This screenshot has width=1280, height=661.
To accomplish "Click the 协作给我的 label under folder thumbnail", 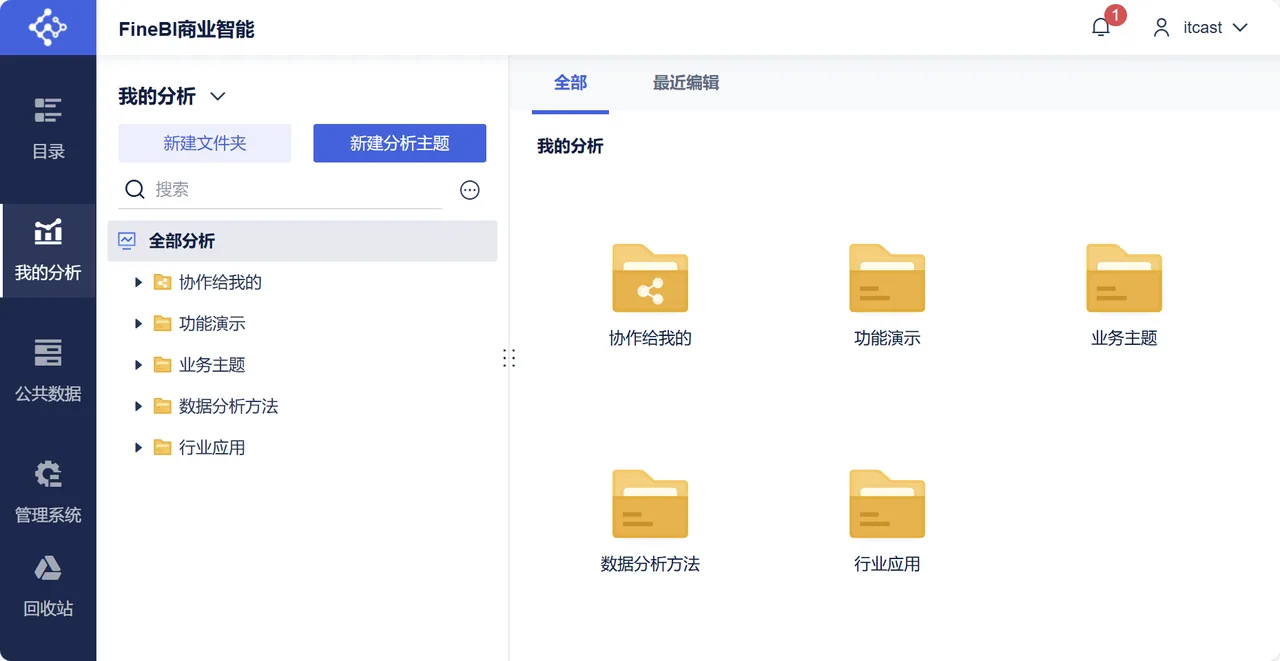I will tap(650, 338).
